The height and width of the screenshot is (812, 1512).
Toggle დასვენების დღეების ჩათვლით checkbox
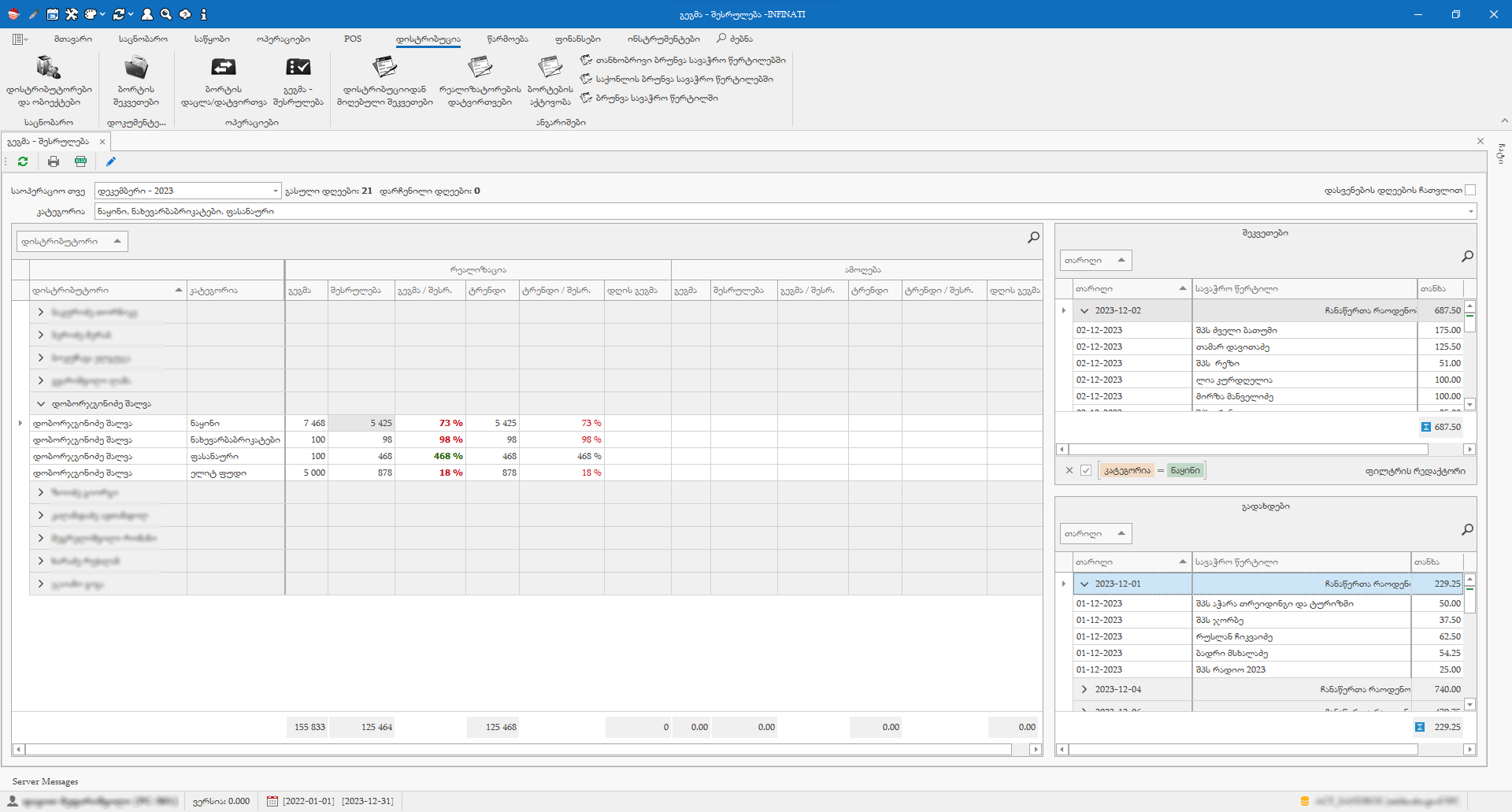coord(1470,190)
